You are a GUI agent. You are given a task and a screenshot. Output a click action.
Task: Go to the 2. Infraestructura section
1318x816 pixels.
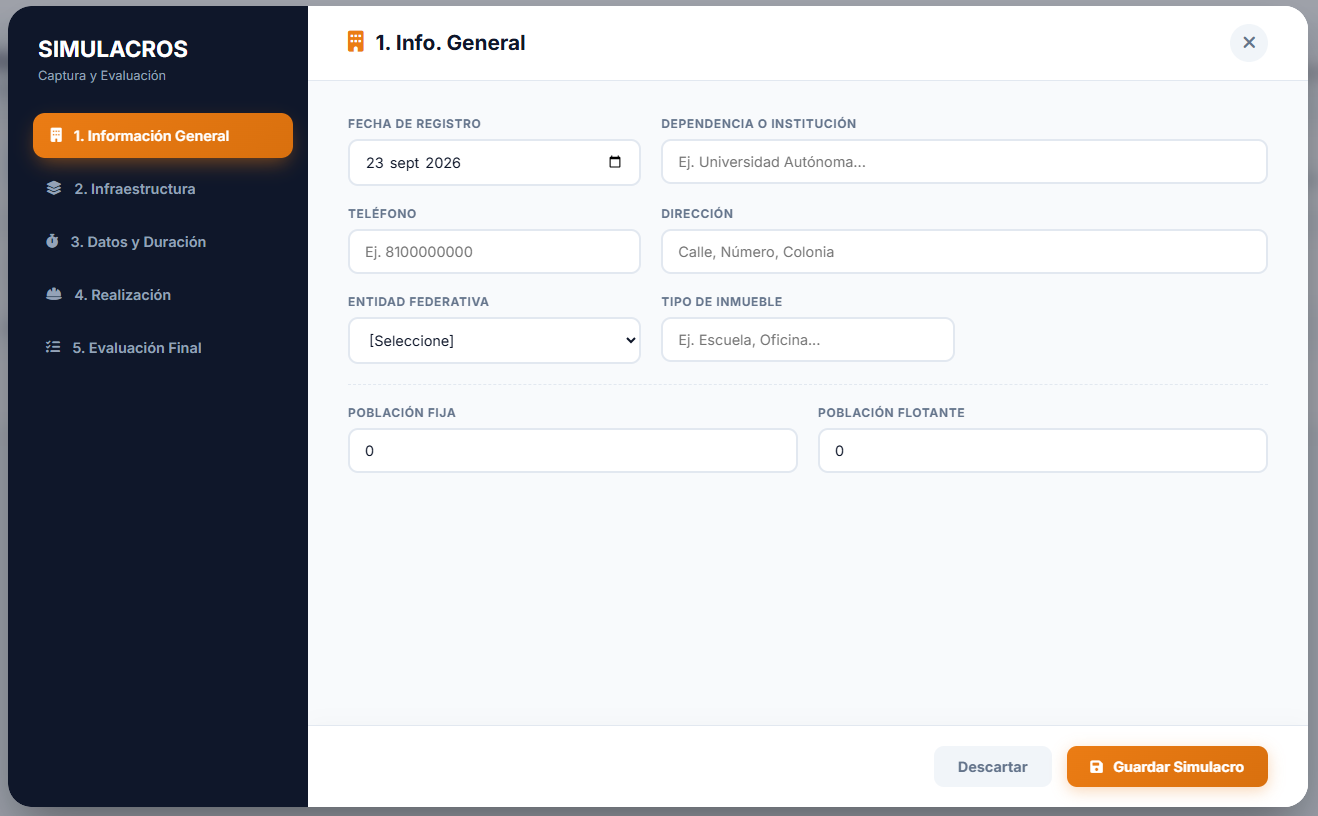tap(163, 189)
